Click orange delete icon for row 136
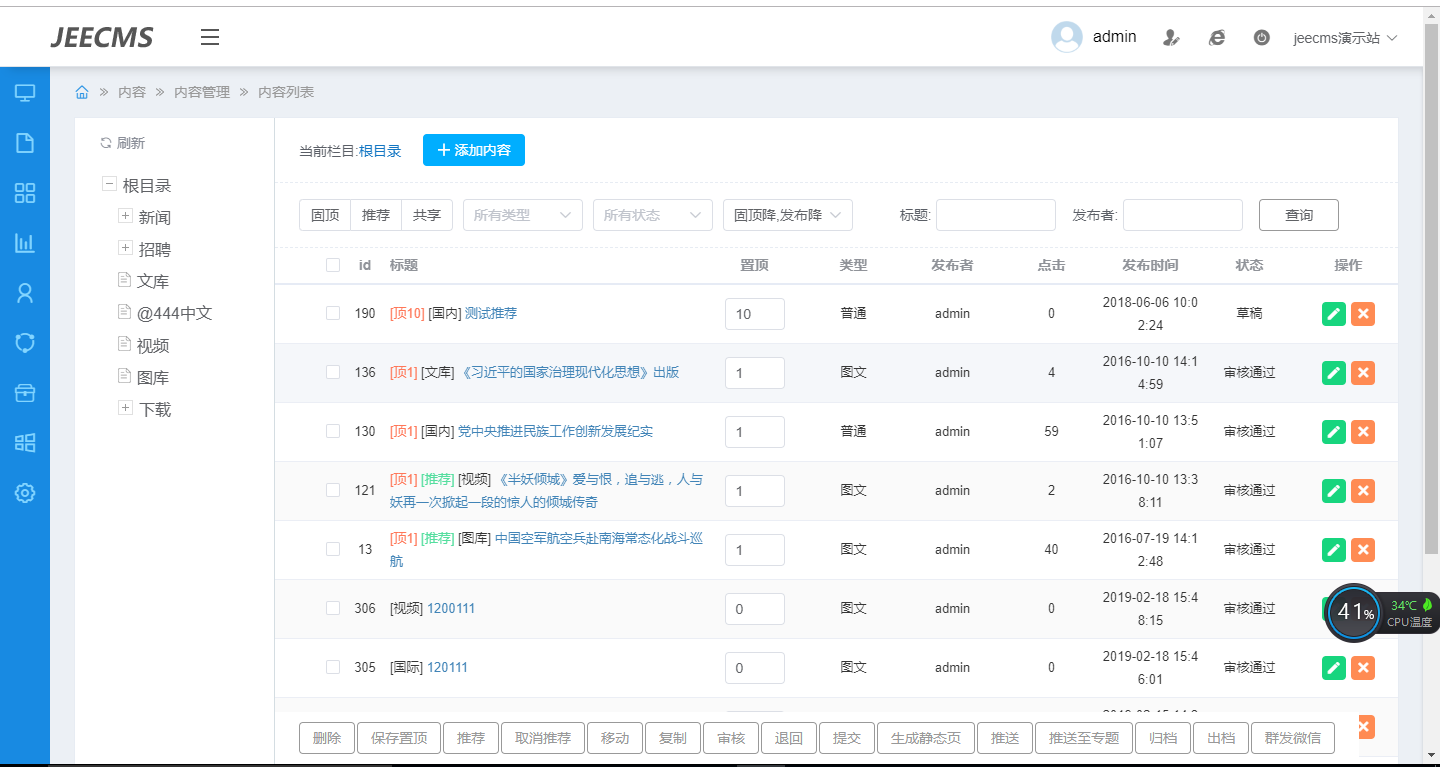 pyautogui.click(x=1362, y=373)
